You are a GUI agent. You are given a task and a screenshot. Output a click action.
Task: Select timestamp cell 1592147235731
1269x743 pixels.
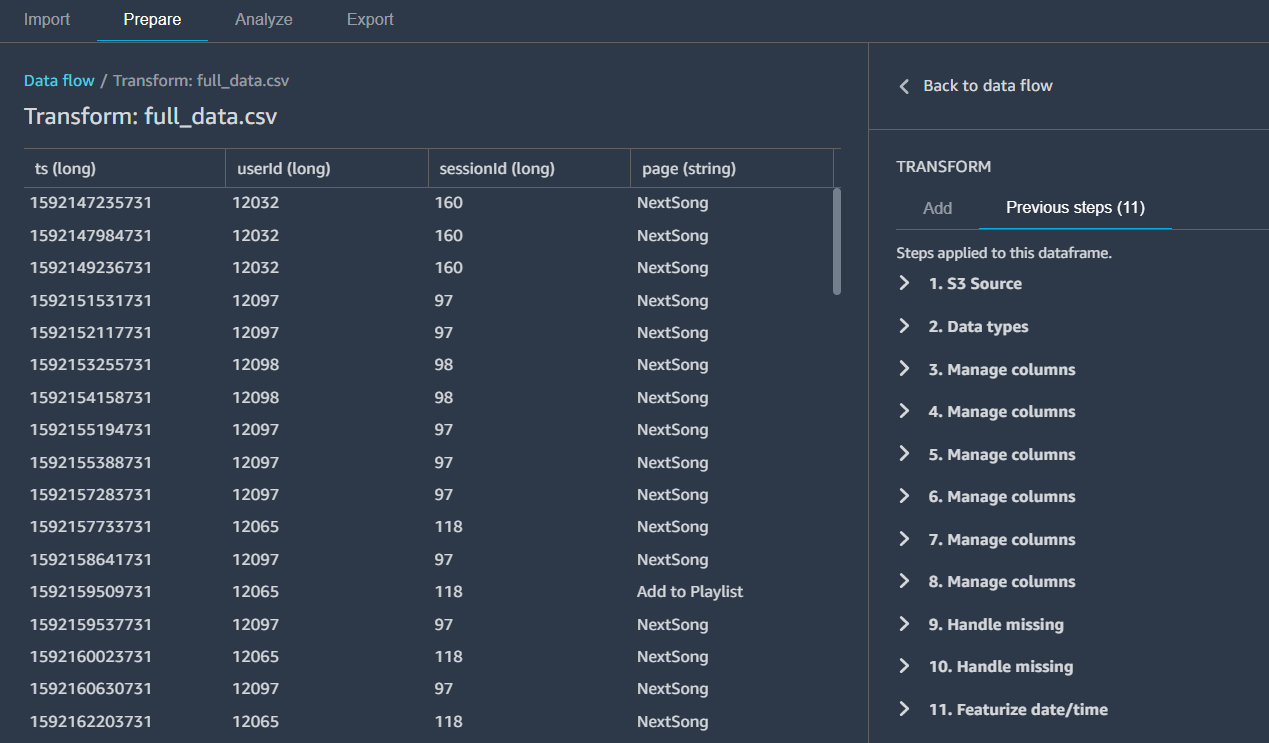[91, 203]
